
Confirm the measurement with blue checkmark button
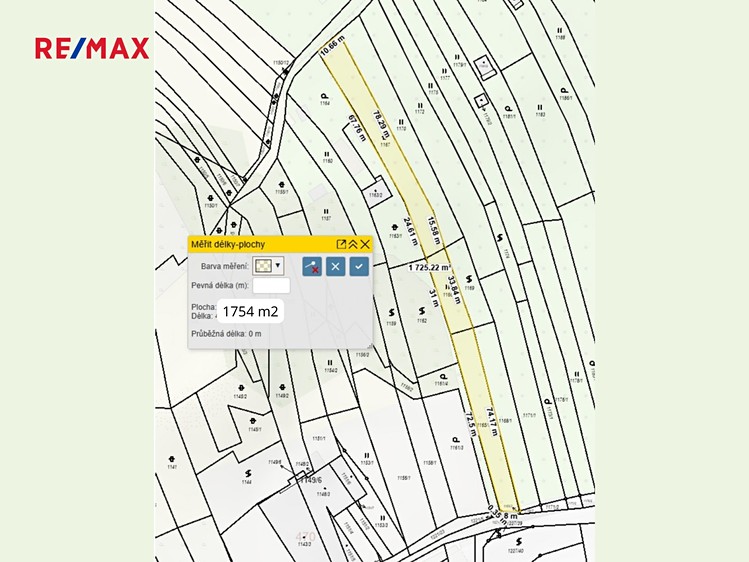coord(359,266)
